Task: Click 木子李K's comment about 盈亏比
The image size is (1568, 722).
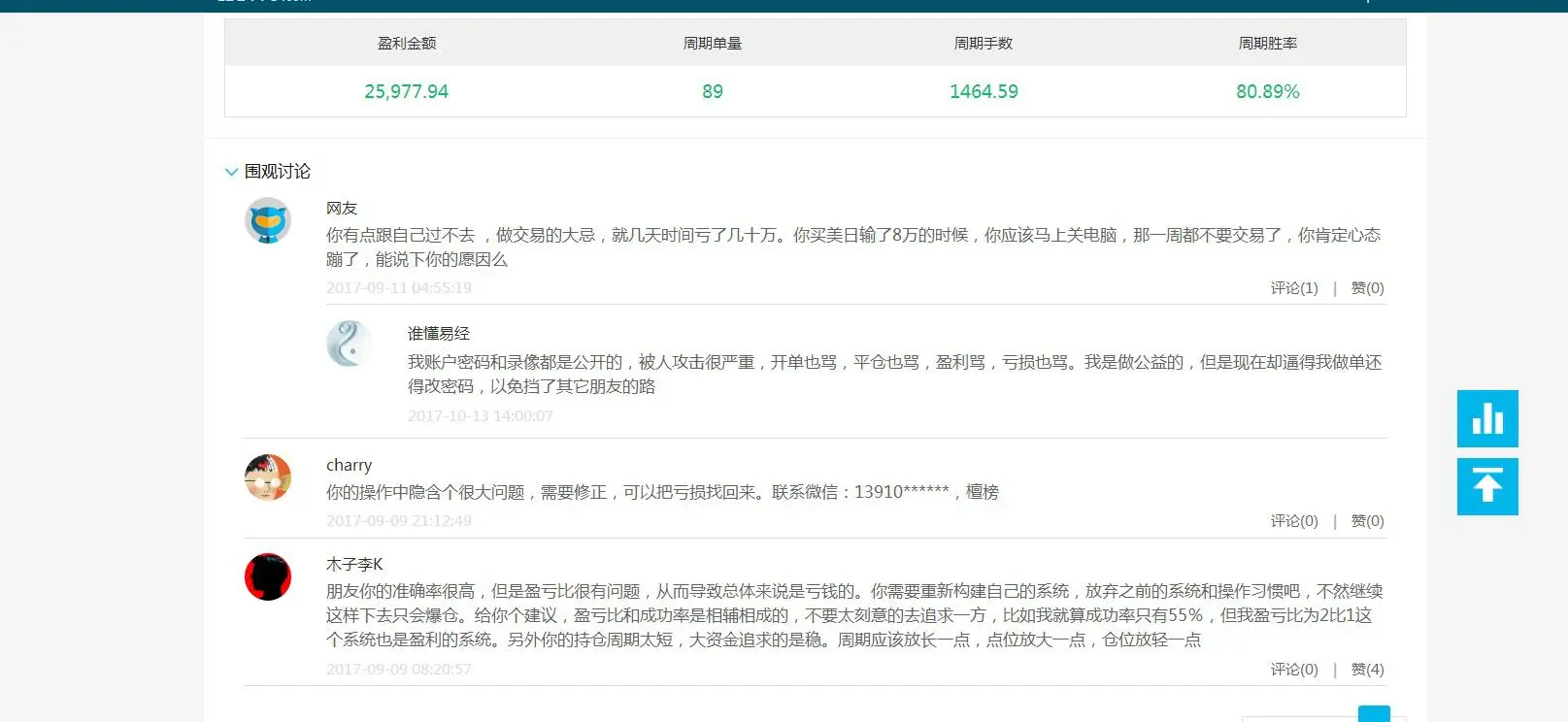Action: (x=854, y=615)
